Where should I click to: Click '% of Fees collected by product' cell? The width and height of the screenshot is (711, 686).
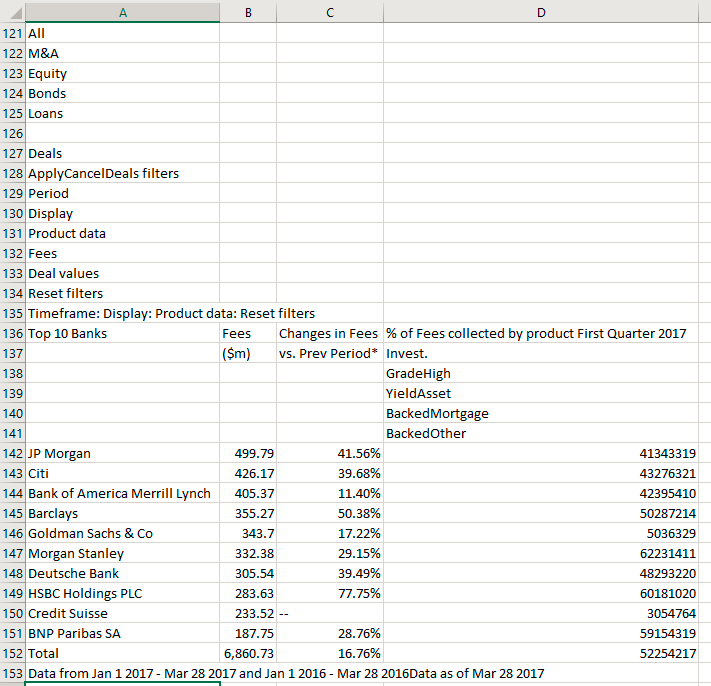541,333
